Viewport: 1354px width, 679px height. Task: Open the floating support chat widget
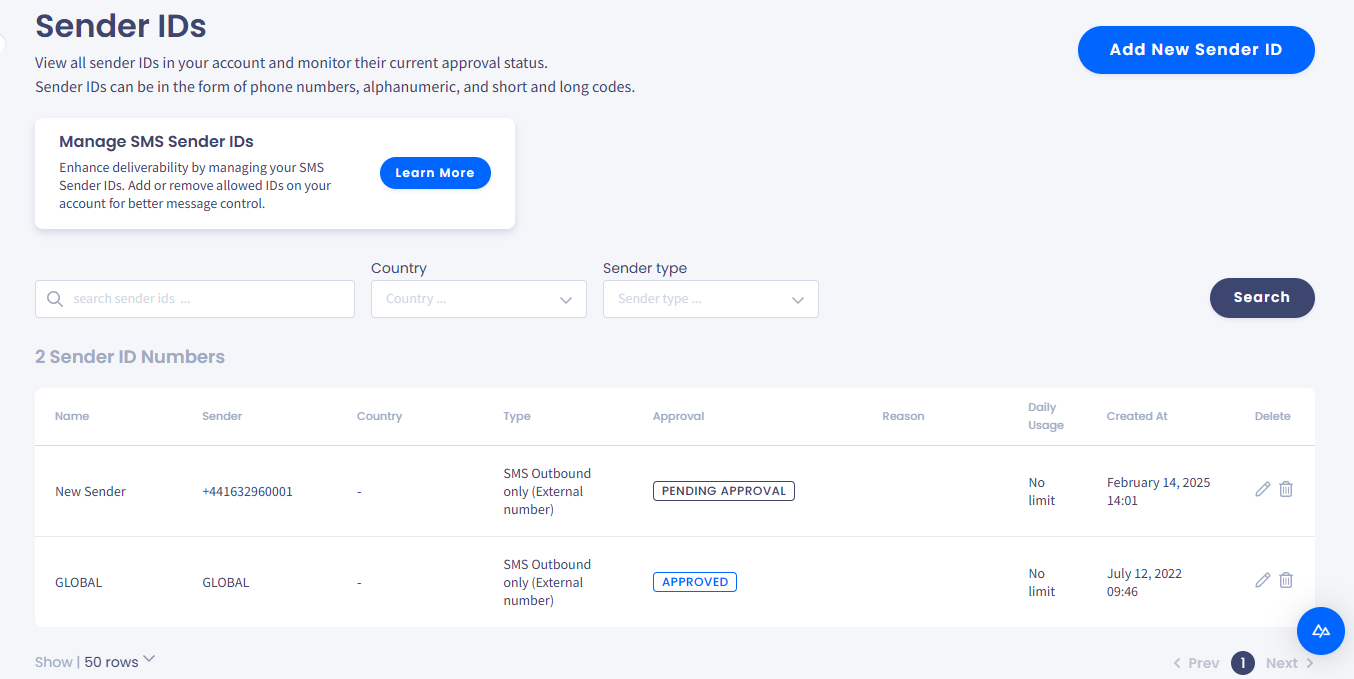click(1321, 630)
